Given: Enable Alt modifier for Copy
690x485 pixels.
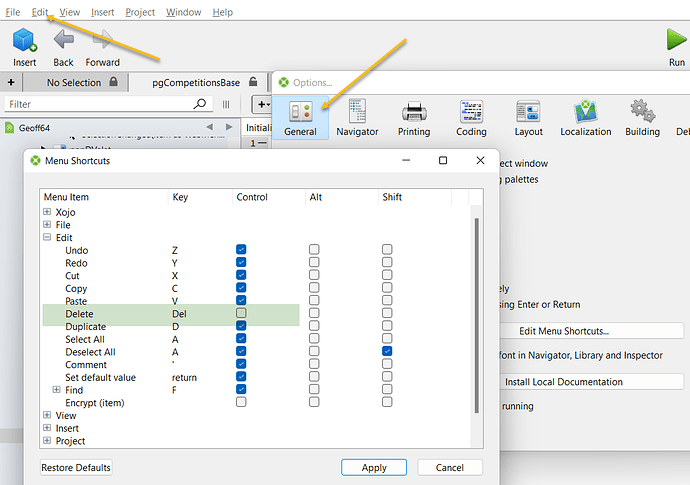Looking at the screenshot, I should coord(314,288).
